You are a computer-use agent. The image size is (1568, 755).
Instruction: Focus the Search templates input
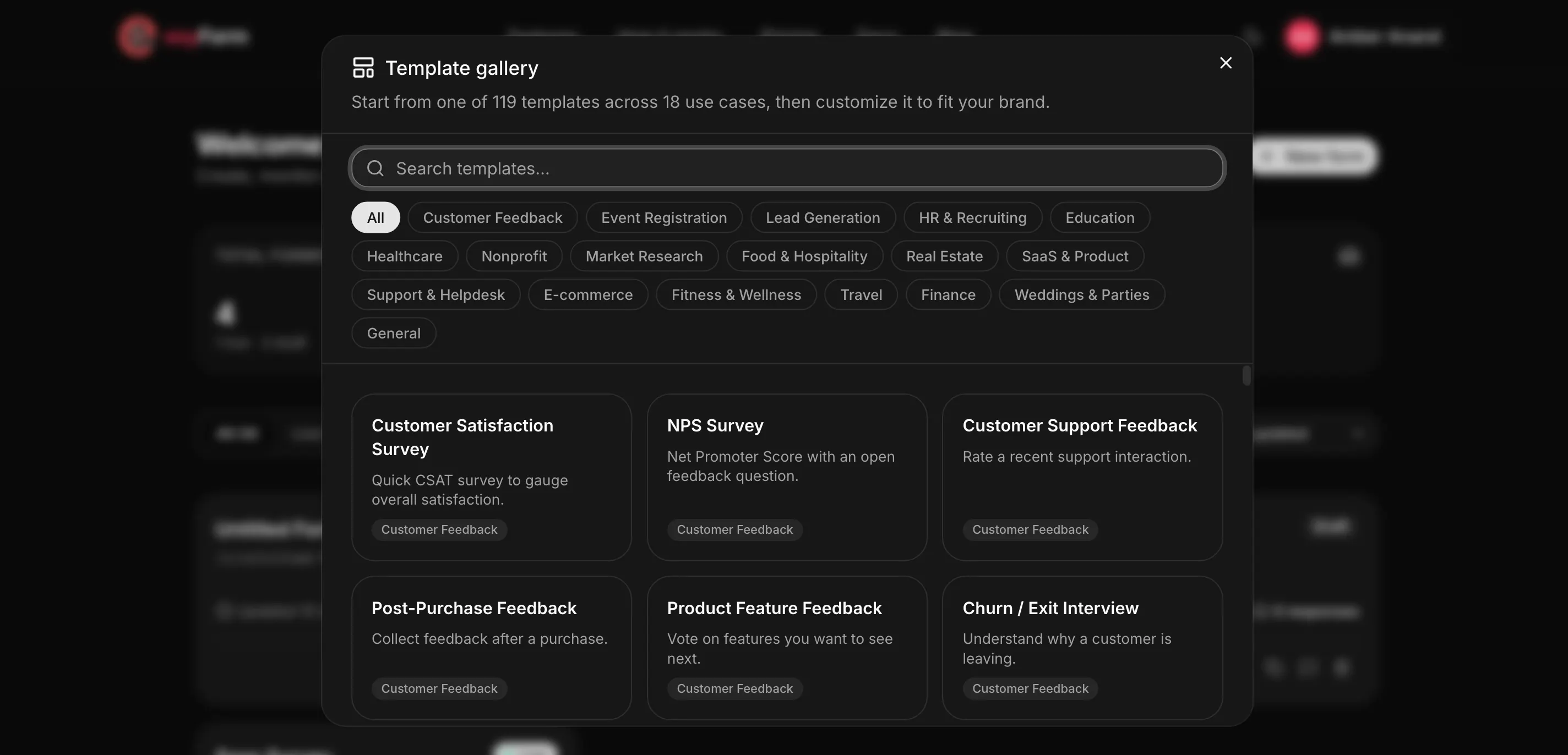787,168
